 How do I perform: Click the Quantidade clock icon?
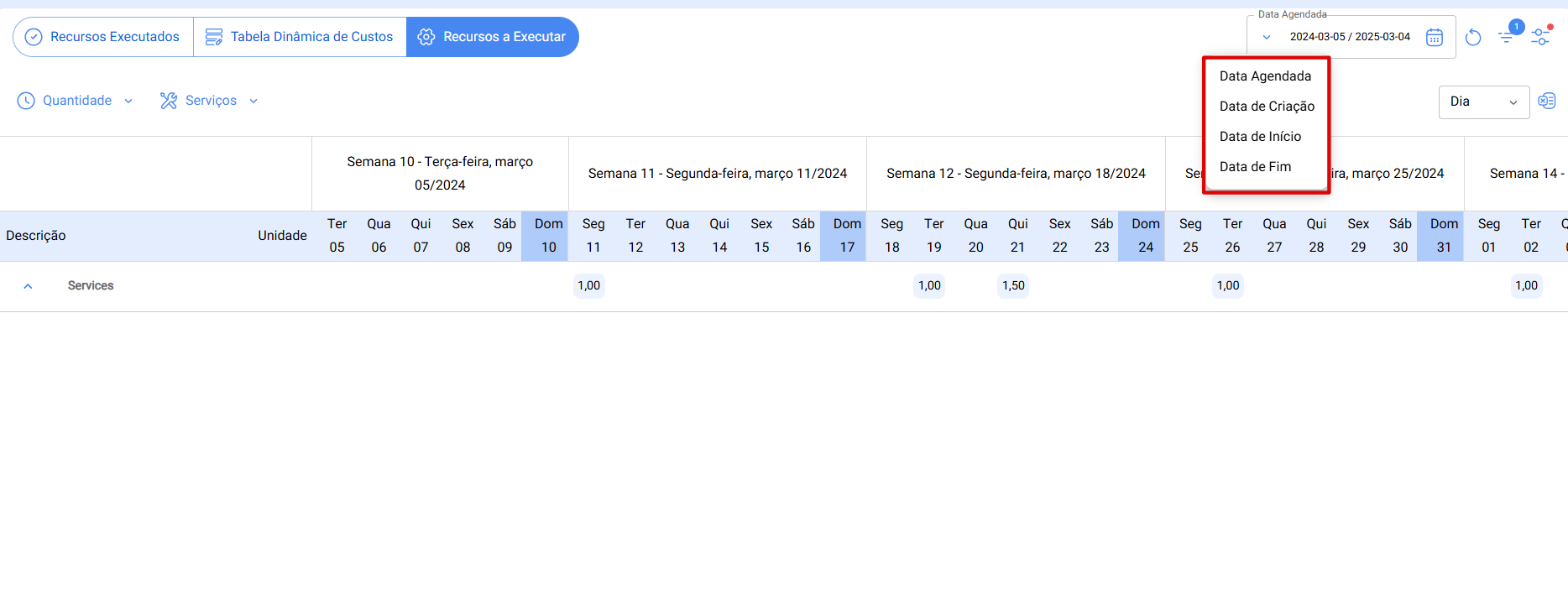(26, 101)
